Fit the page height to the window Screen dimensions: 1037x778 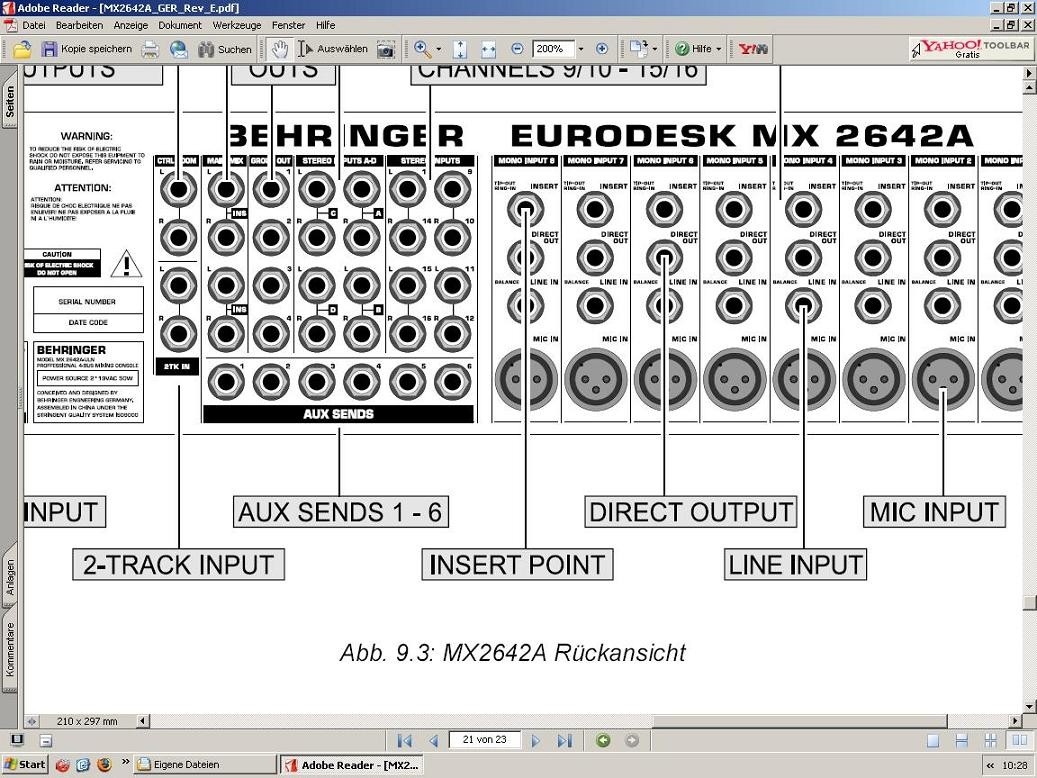pos(460,49)
